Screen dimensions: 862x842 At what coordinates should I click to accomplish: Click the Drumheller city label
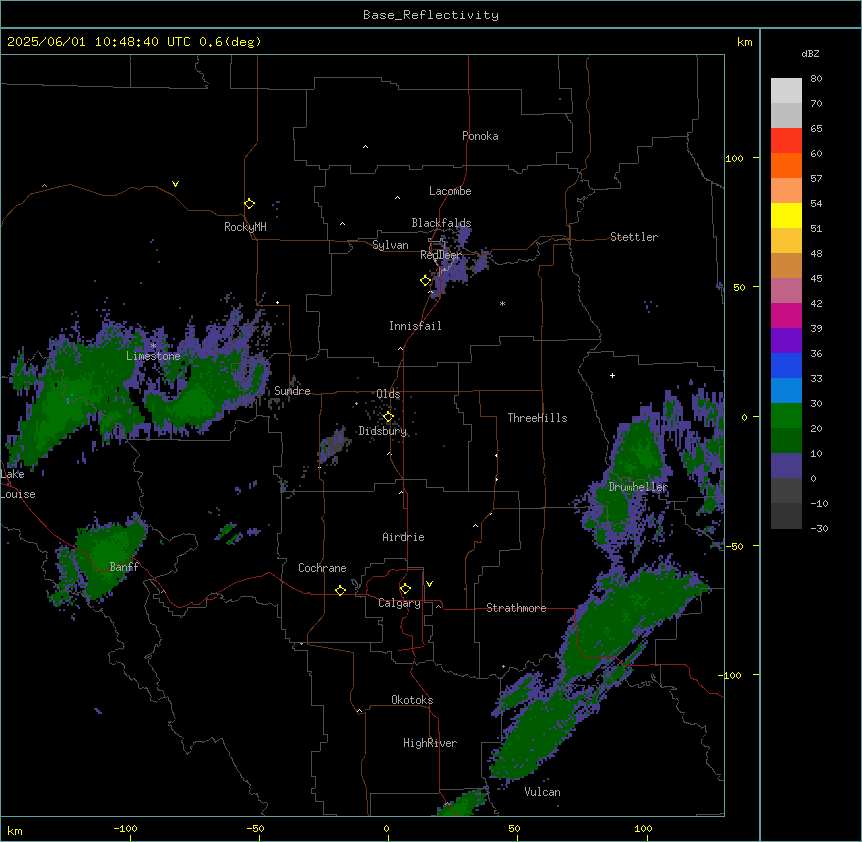coord(638,487)
